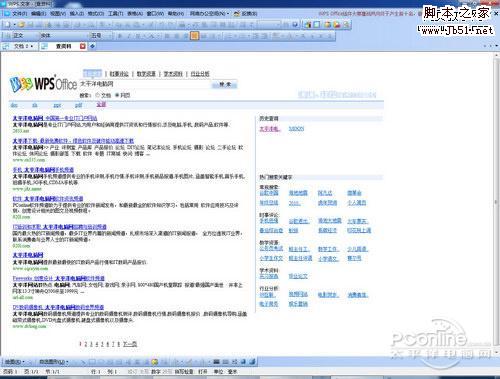This screenshot has height=379, width=500.
Task: Click the line style icon in drawing toolbar
Action: [x=216, y=362]
